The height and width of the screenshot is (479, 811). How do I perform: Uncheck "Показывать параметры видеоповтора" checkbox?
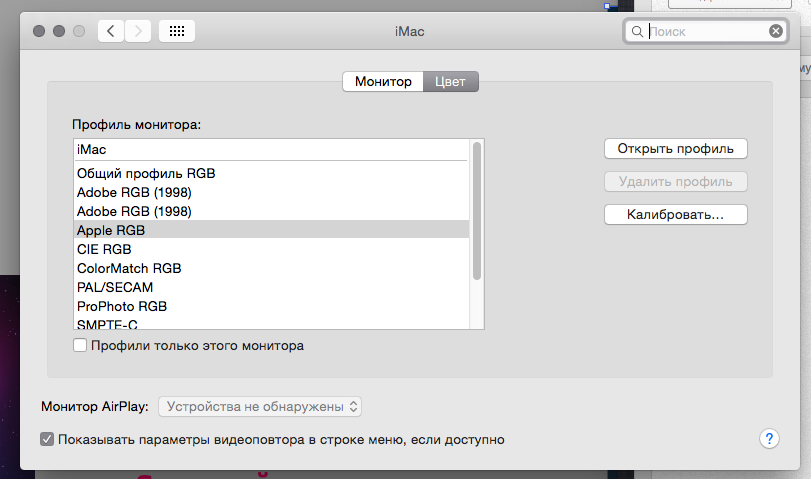(47, 439)
